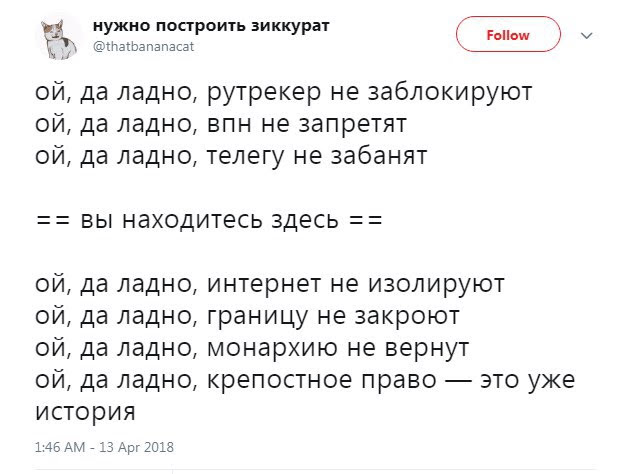Click the word забанят in the third line
Screen dimensions: 630x474
point(379,157)
